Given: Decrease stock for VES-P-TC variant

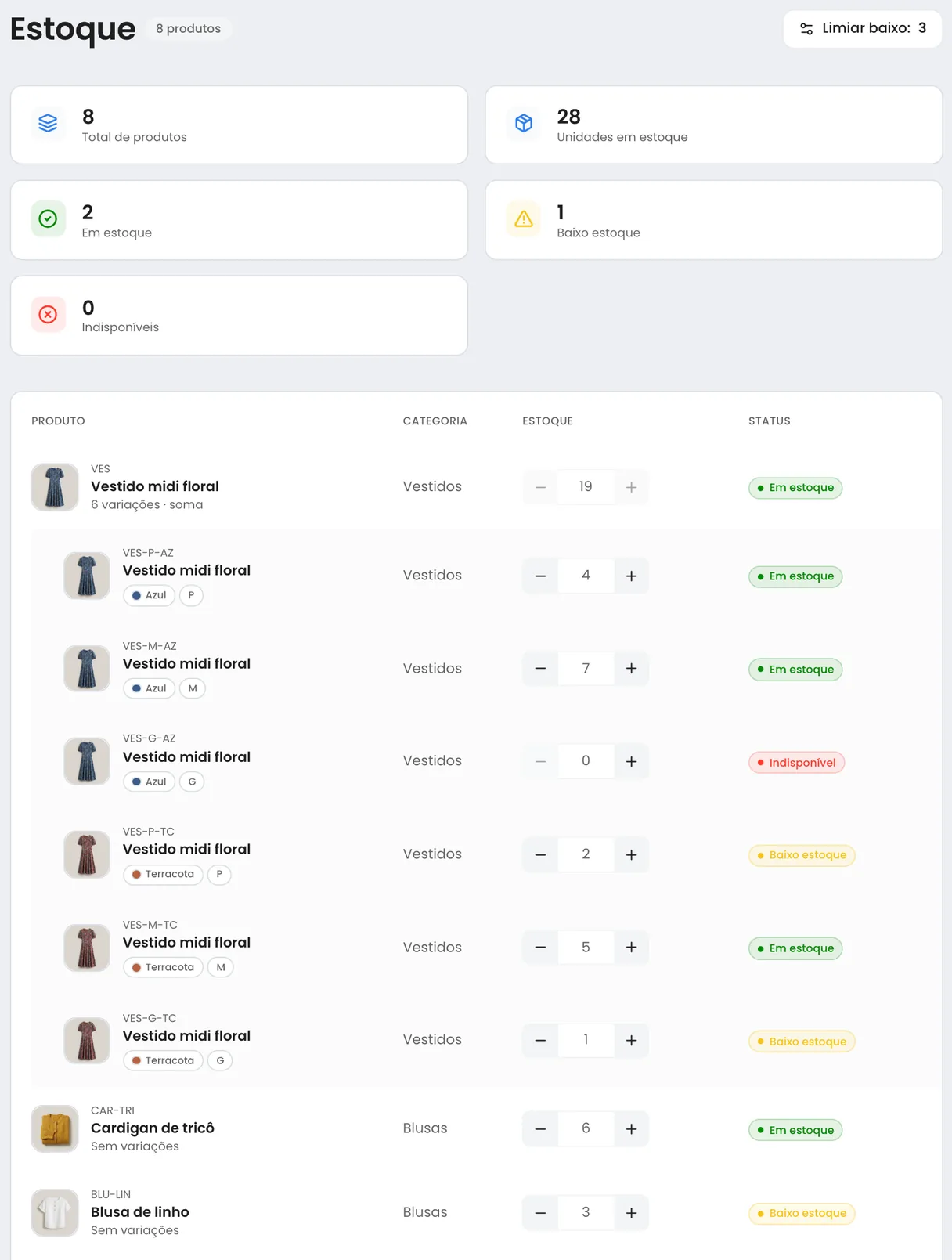Looking at the screenshot, I should point(540,855).
